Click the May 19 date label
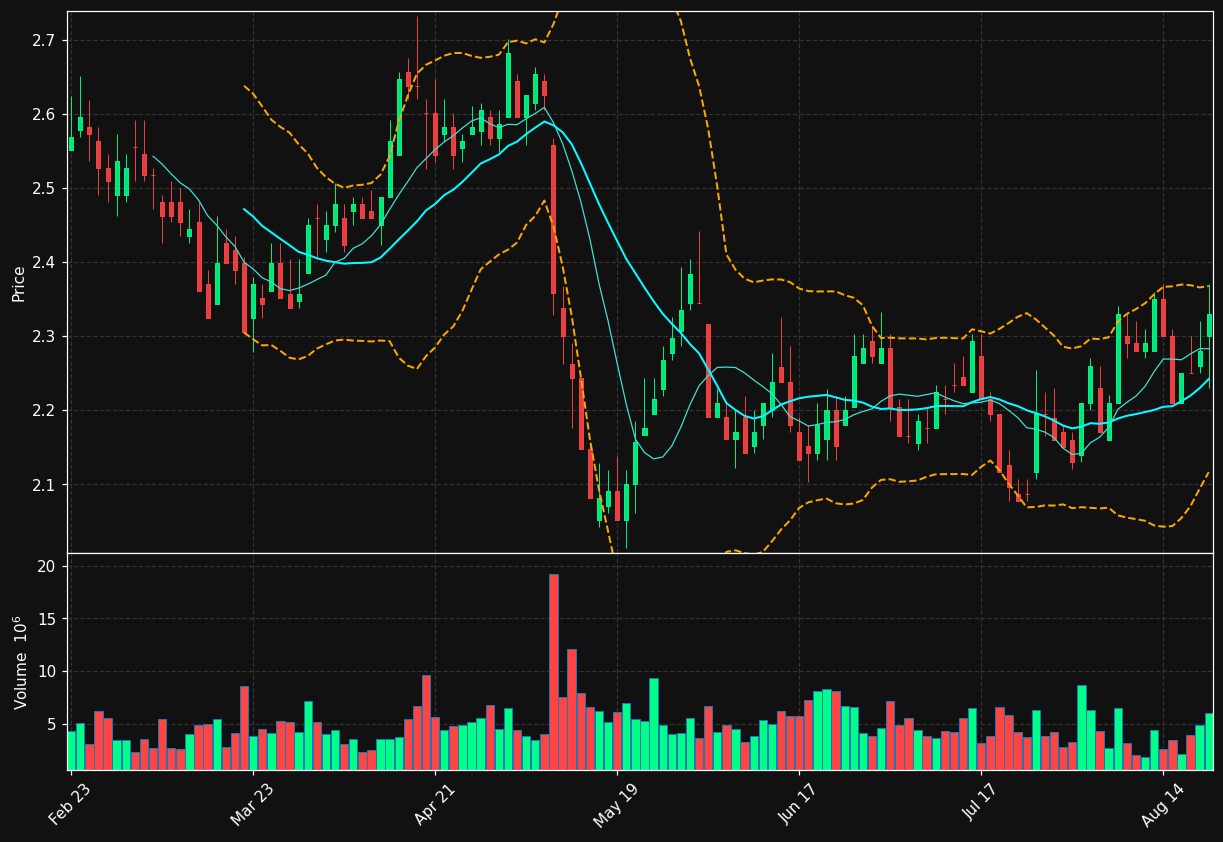1223x842 pixels. [x=616, y=803]
